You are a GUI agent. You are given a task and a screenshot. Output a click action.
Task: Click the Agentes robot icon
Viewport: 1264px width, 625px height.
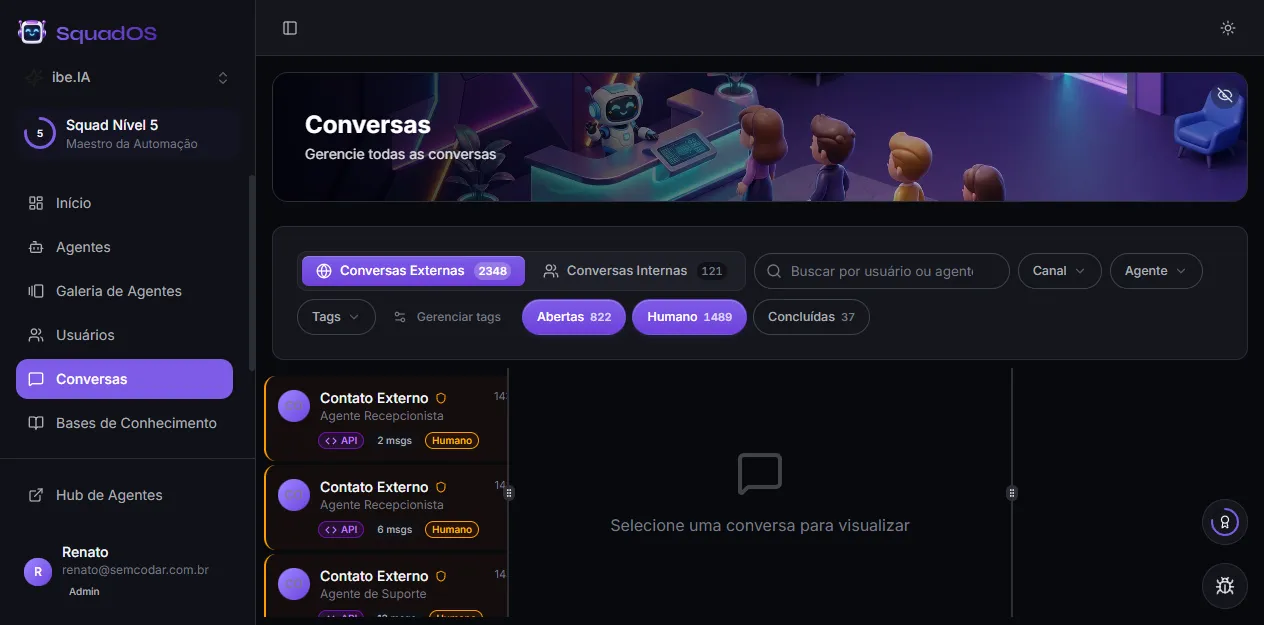36,247
